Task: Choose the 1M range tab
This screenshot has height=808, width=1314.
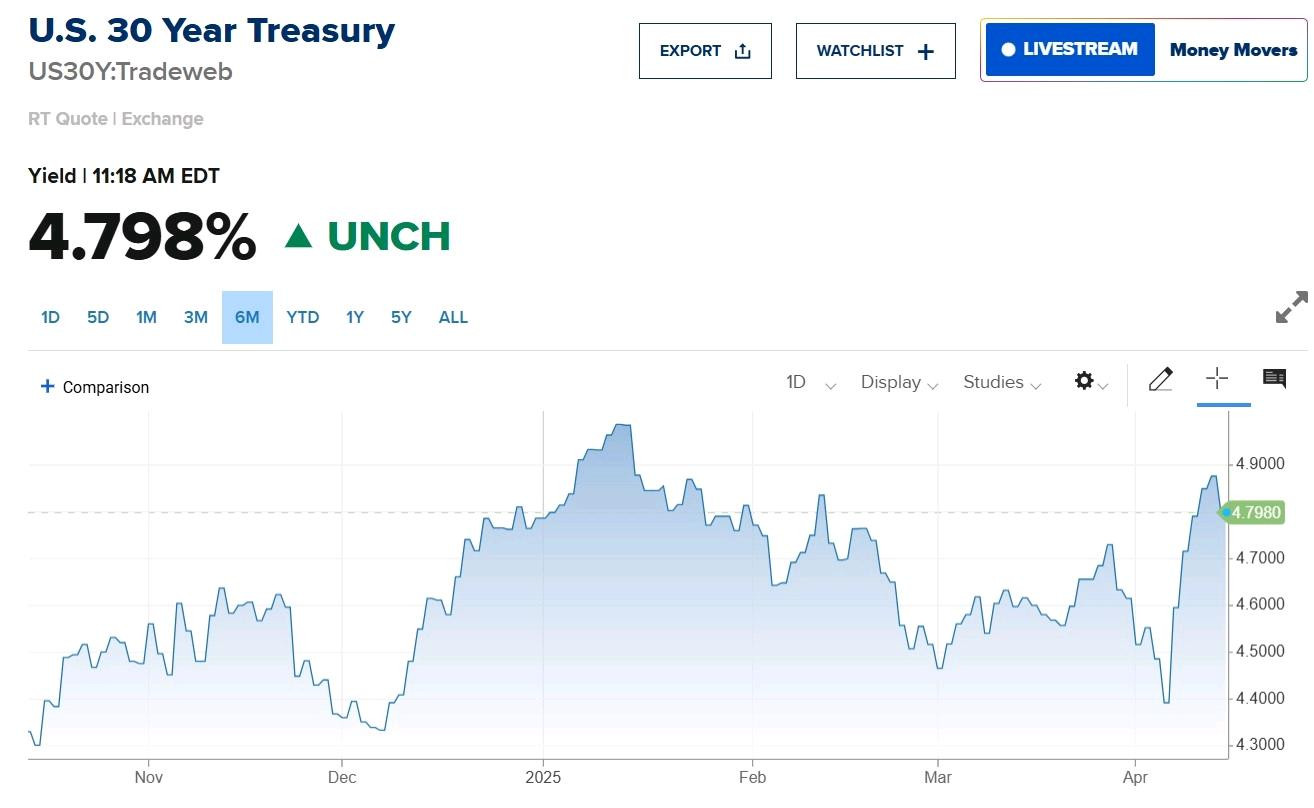Action: 146,317
